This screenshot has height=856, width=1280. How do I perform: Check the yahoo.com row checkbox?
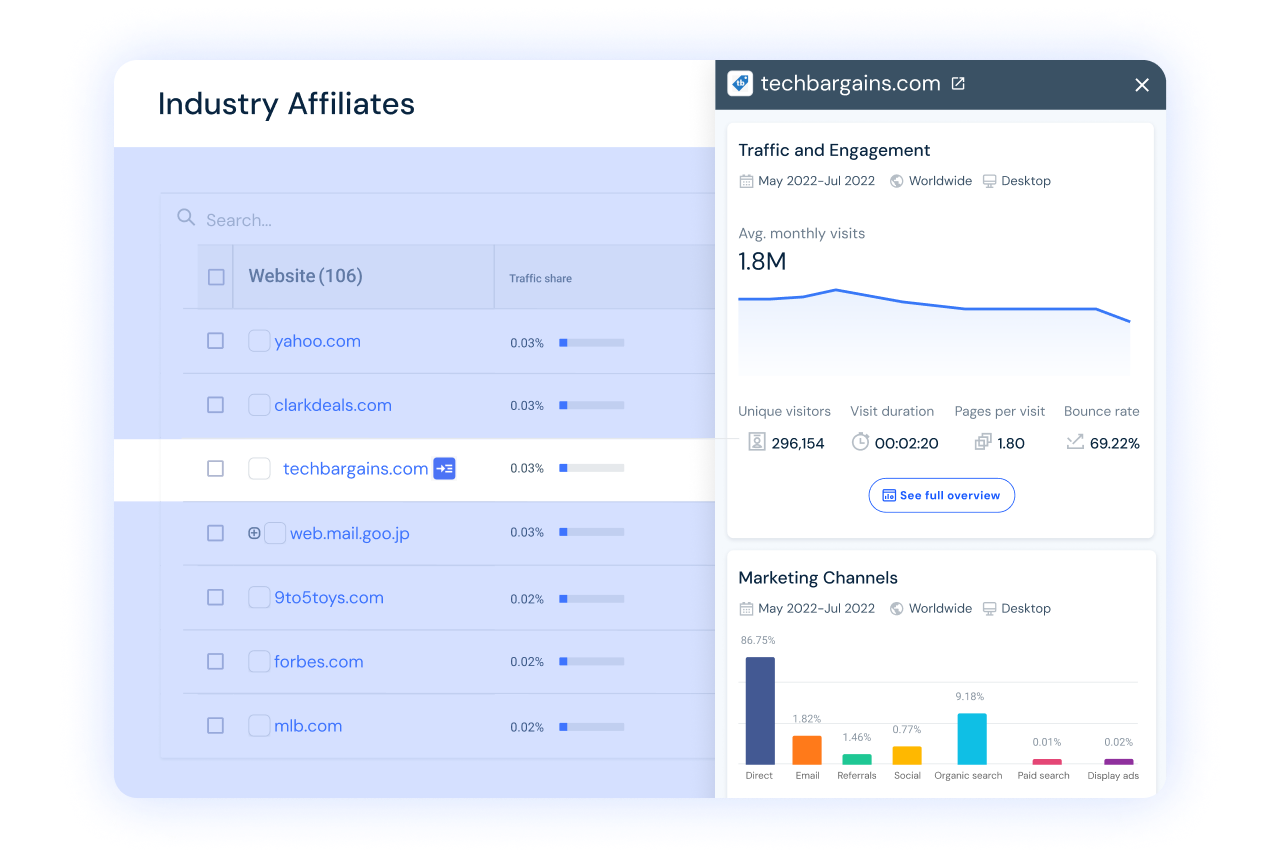pyautogui.click(x=215, y=341)
